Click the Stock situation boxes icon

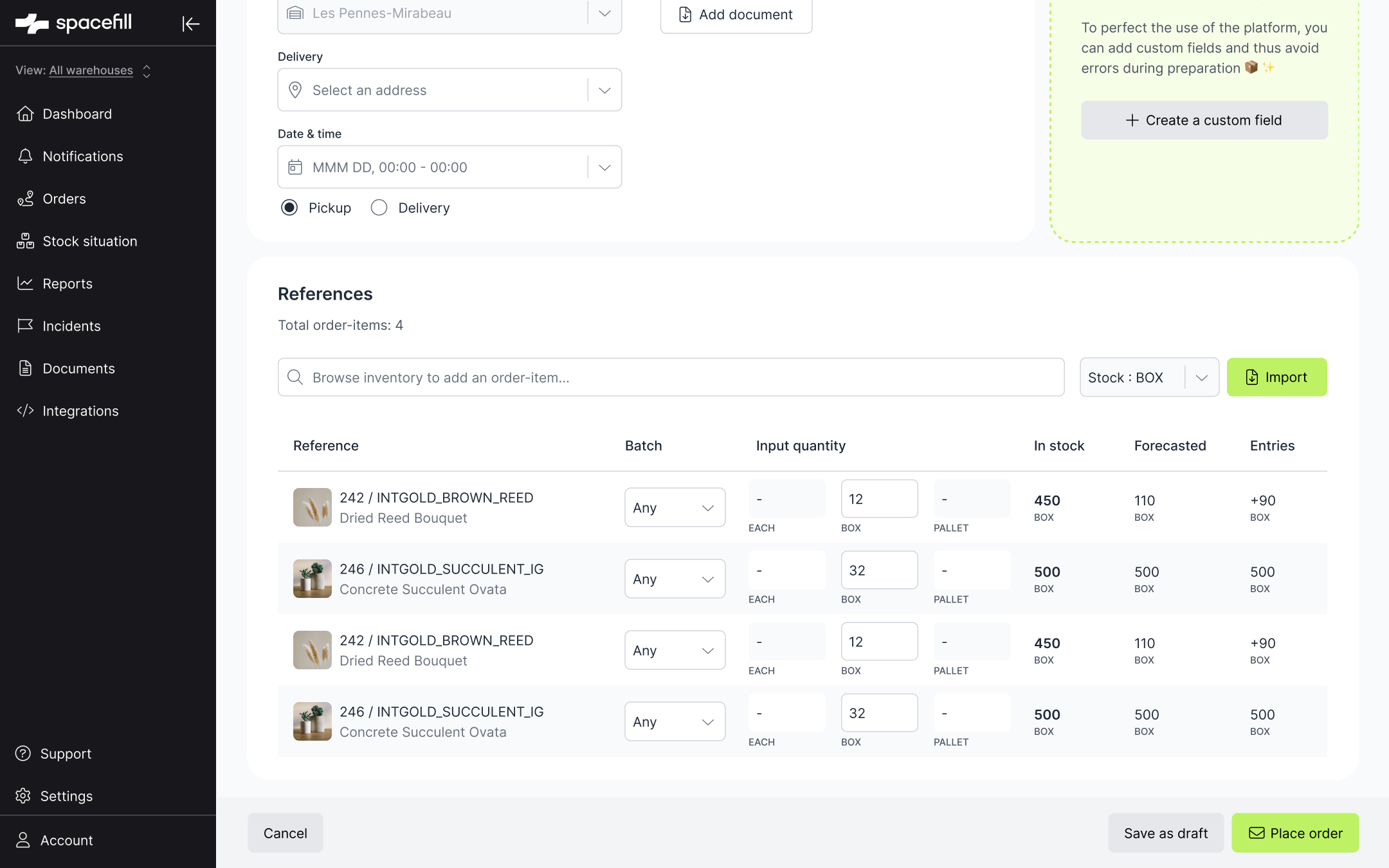[25, 241]
